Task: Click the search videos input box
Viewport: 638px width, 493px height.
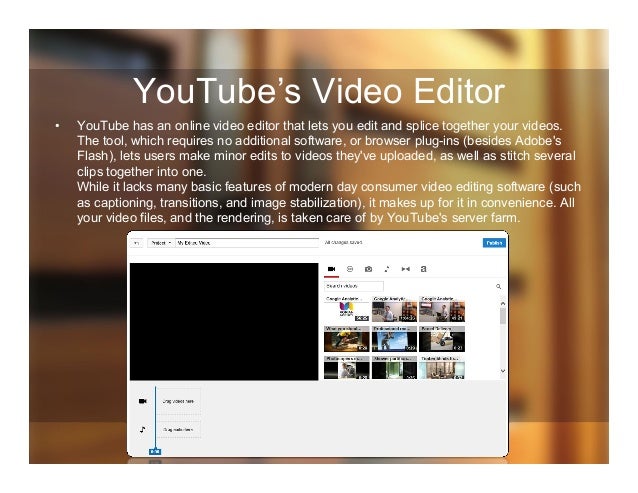Action: [x=354, y=286]
